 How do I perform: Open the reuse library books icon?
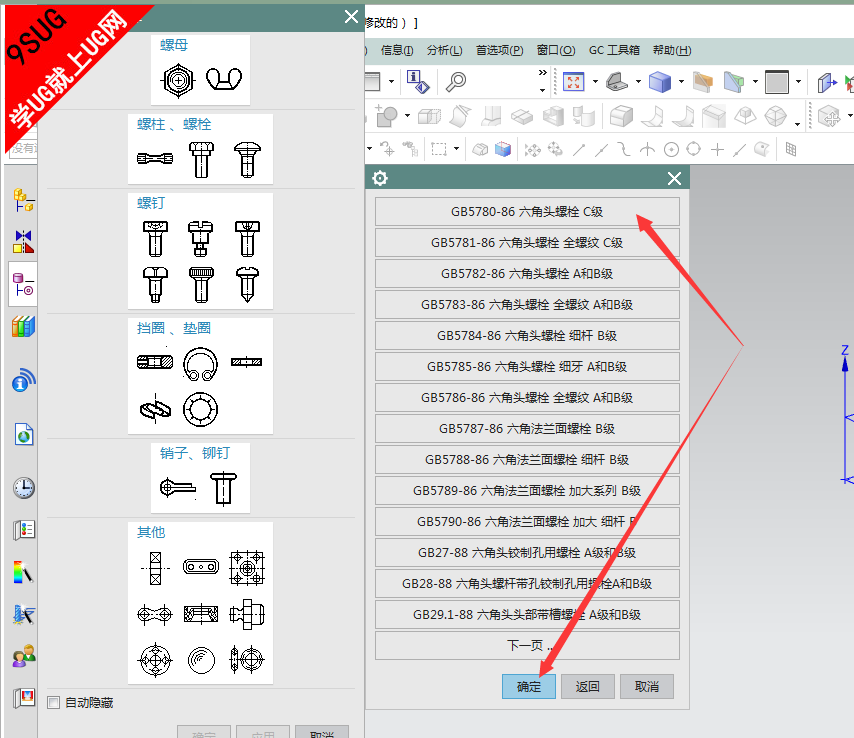point(23,326)
